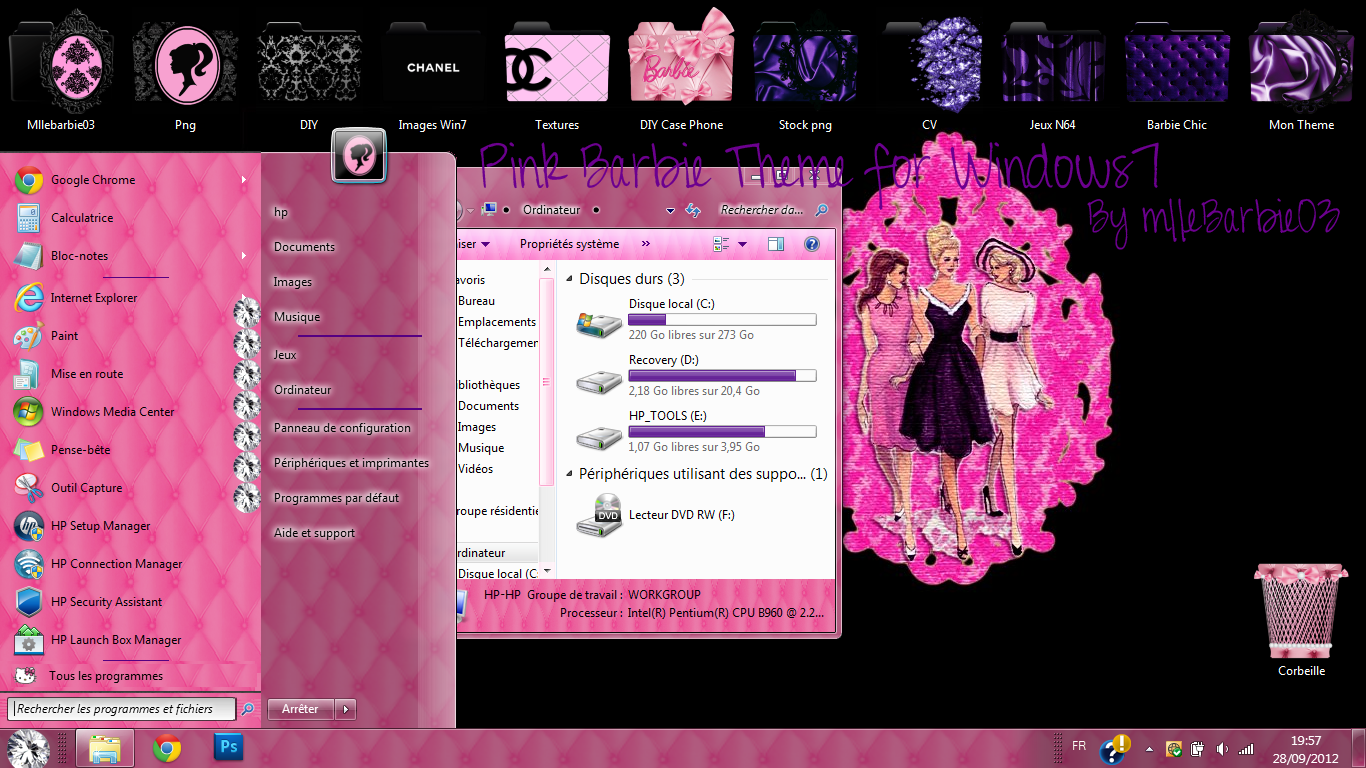Expand Google Chrome jump list arrow
The width and height of the screenshot is (1366, 768).
click(243, 180)
